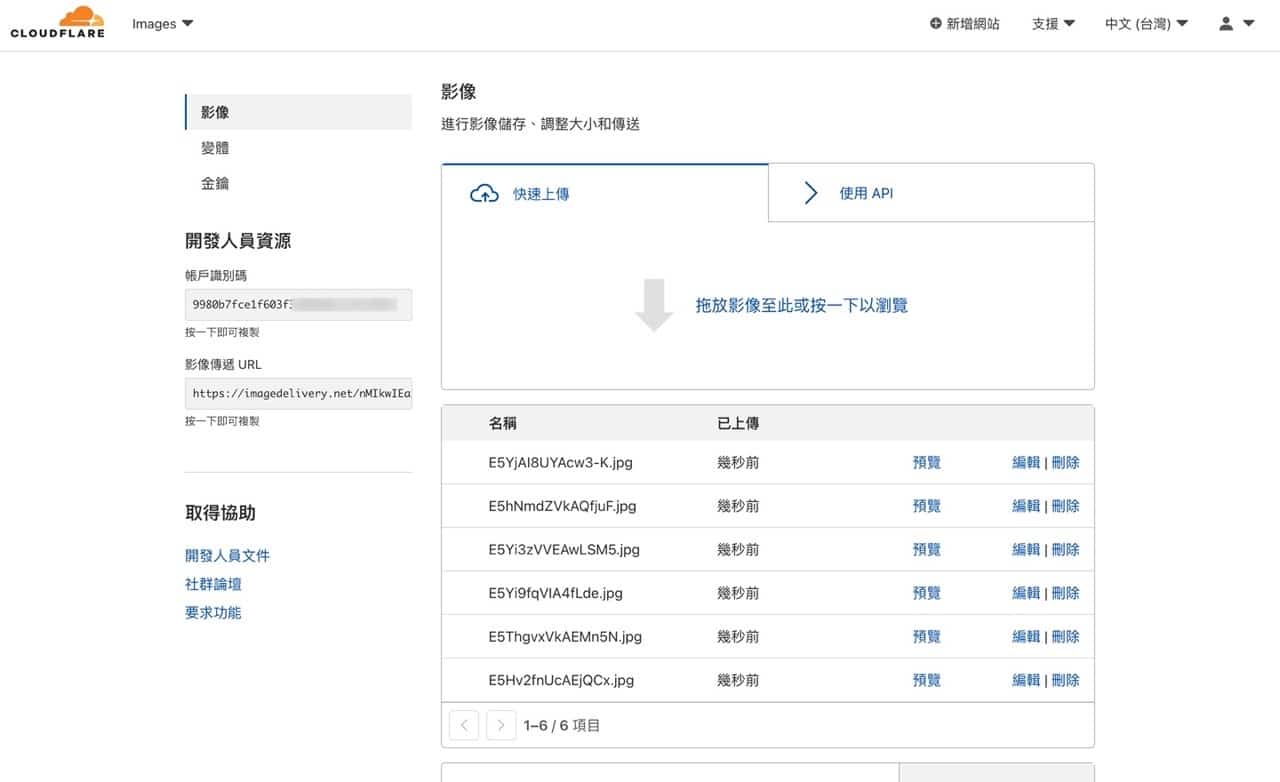The image size is (1280, 782).
Task: Open the Images product dropdown
Action: coord(163,24)
